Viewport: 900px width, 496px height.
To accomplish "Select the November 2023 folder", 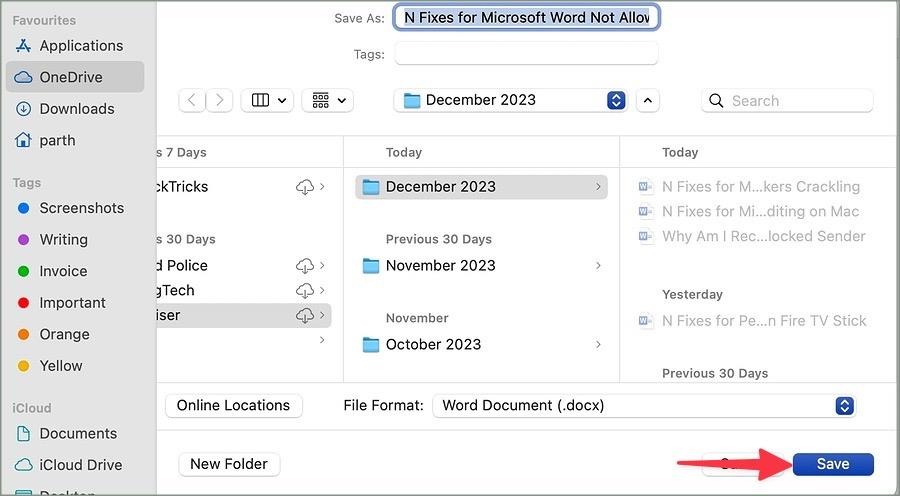I will pos(482,265).
